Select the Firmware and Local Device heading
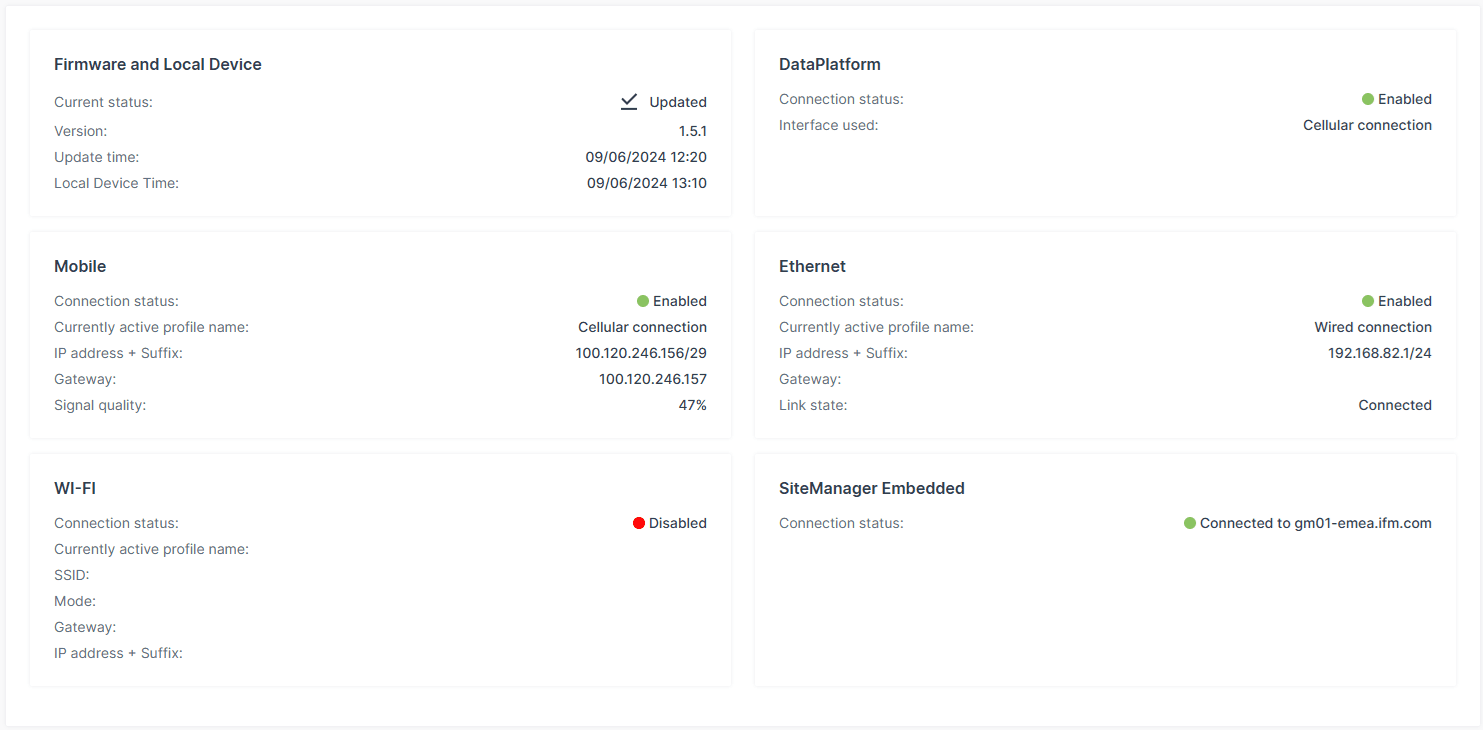 pos(158,64)
